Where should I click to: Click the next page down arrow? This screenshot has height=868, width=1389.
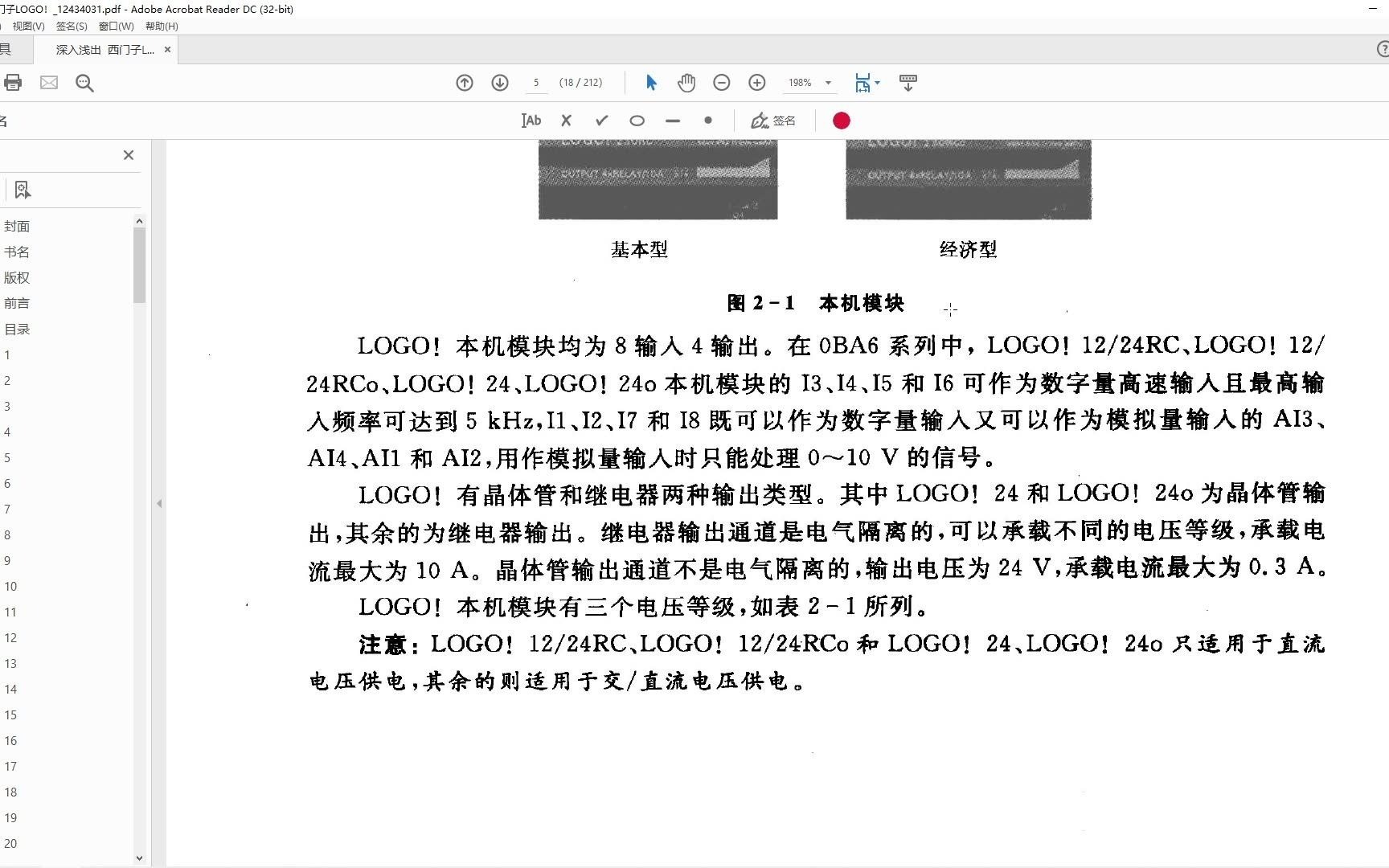499,82
